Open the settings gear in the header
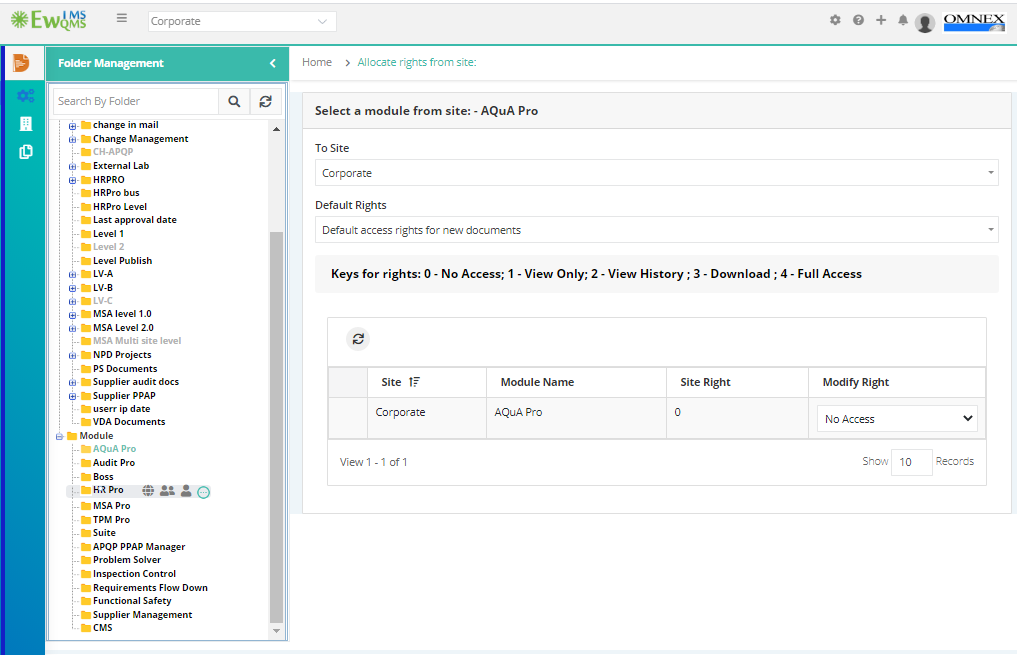This screenshot has height=655, width=1017. (x=835, y=20)
